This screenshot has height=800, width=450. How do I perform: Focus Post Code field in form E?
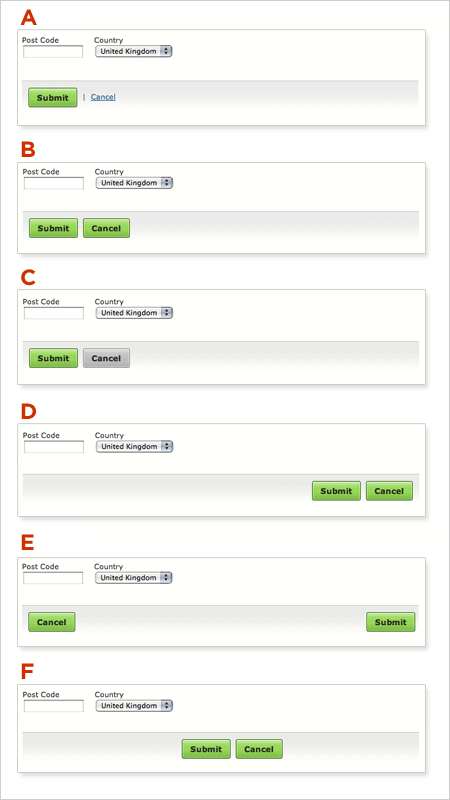click(53, 578)
